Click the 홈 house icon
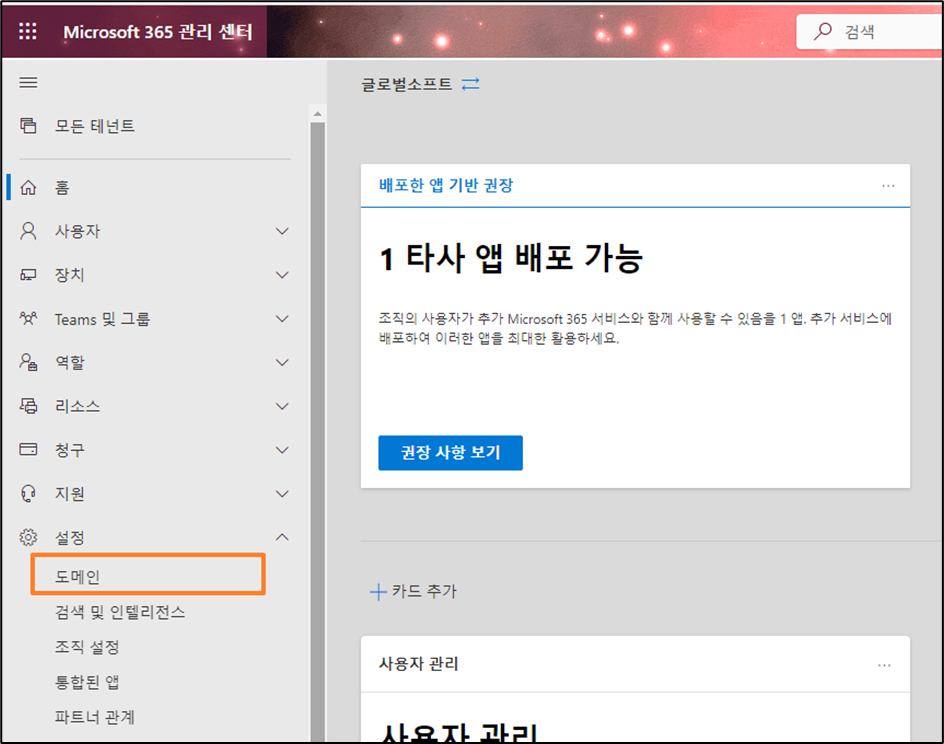The image size is (944, 744). pos(28,187)
